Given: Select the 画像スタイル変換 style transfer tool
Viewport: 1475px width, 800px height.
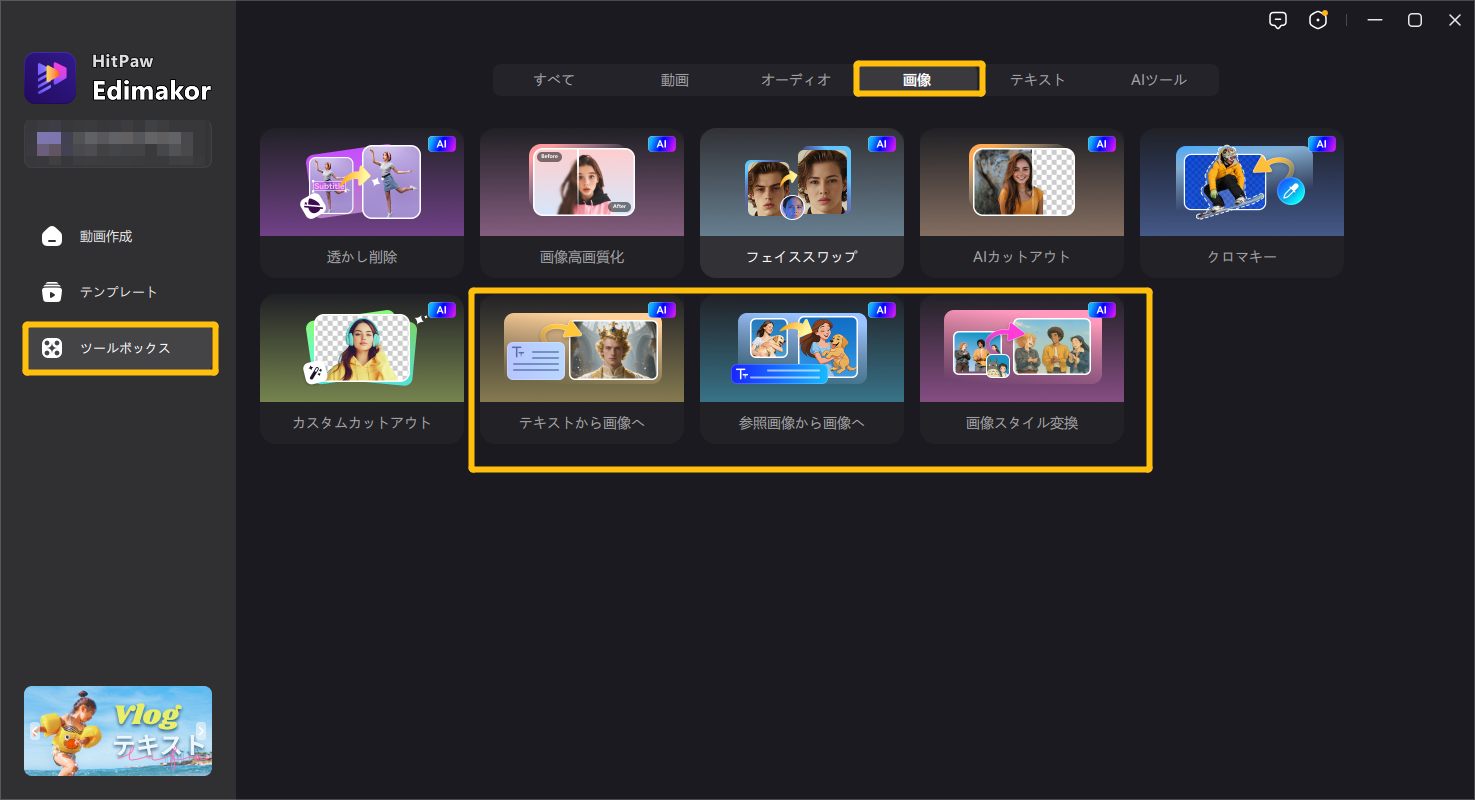Looking at the screenshot, I should click(1022, 366).
